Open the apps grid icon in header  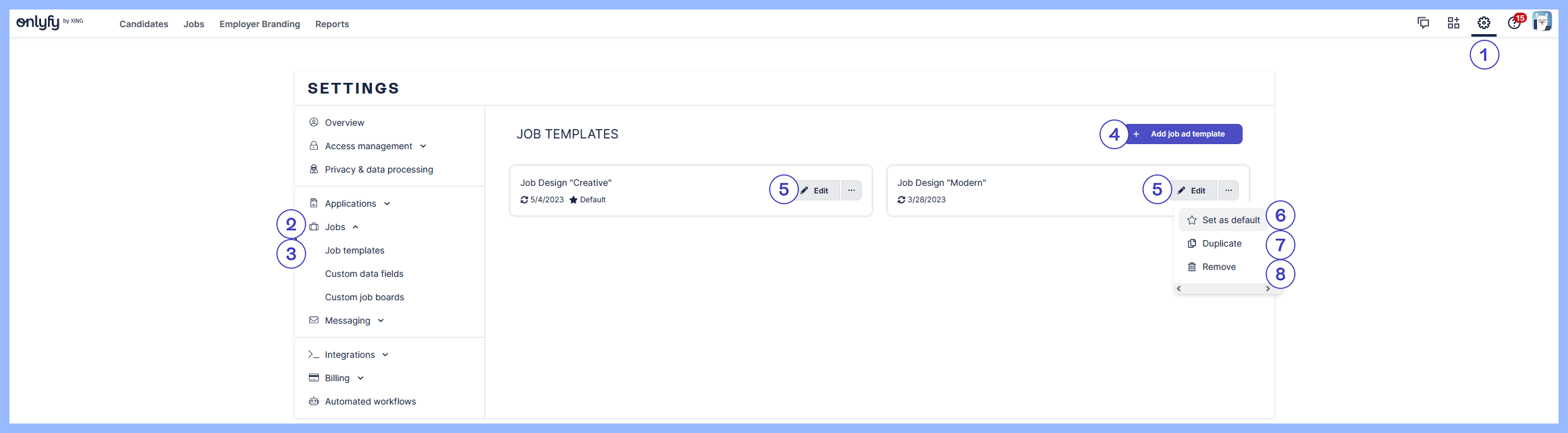pyautogui.click(x=1453, y=23)
